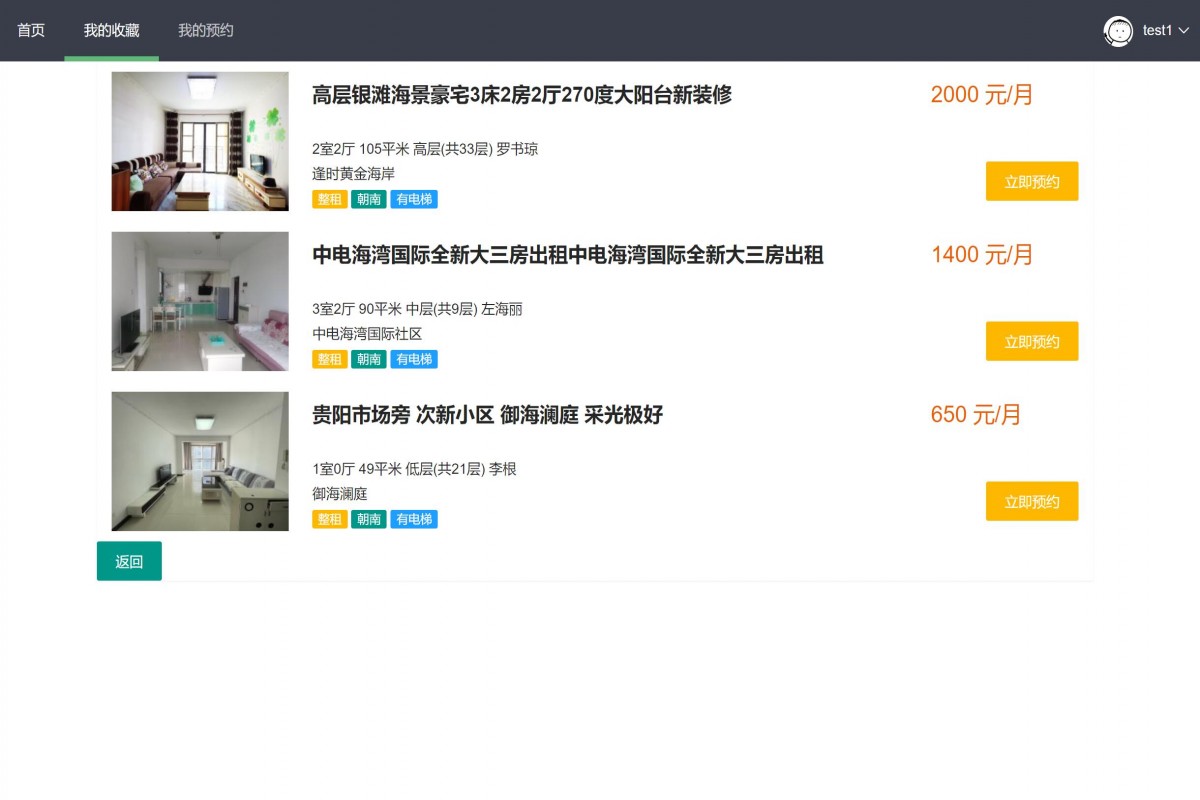Click the 整租 tag on 中电海湾国际 listing
Image resolution: width=1200 pixels, height=800 pixels.
329,359
